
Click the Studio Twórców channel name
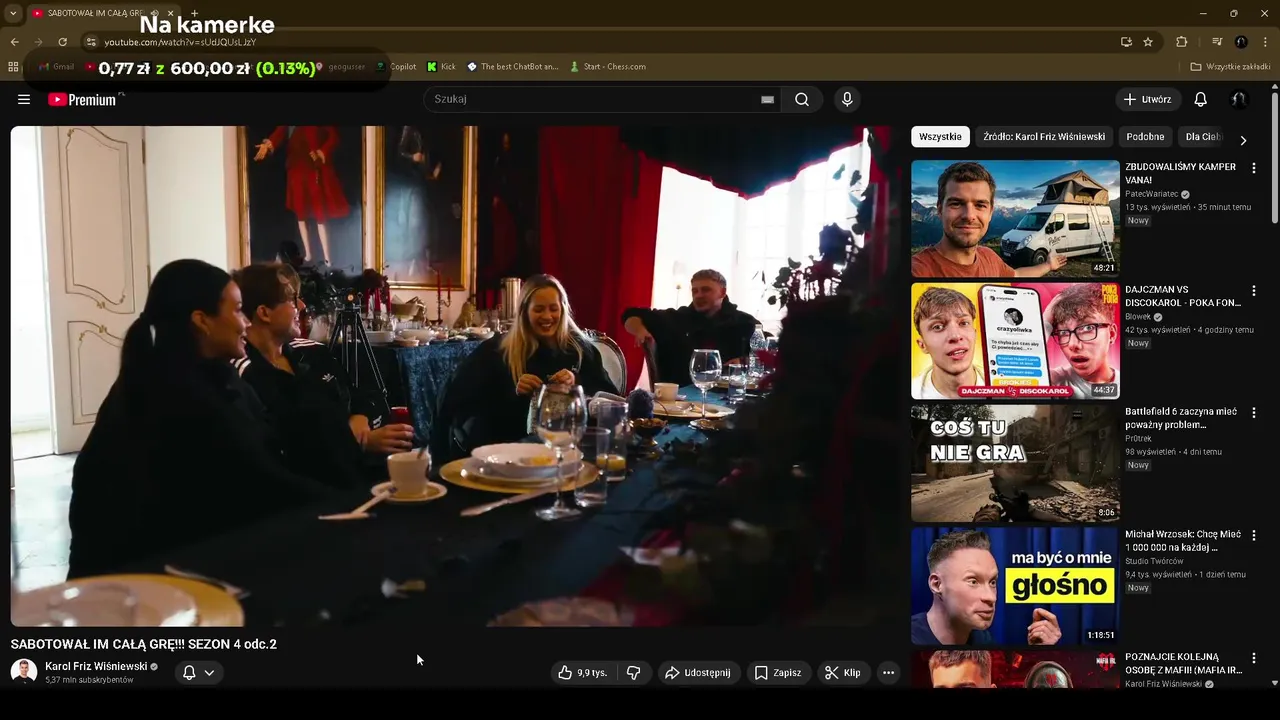[1154, 561]
